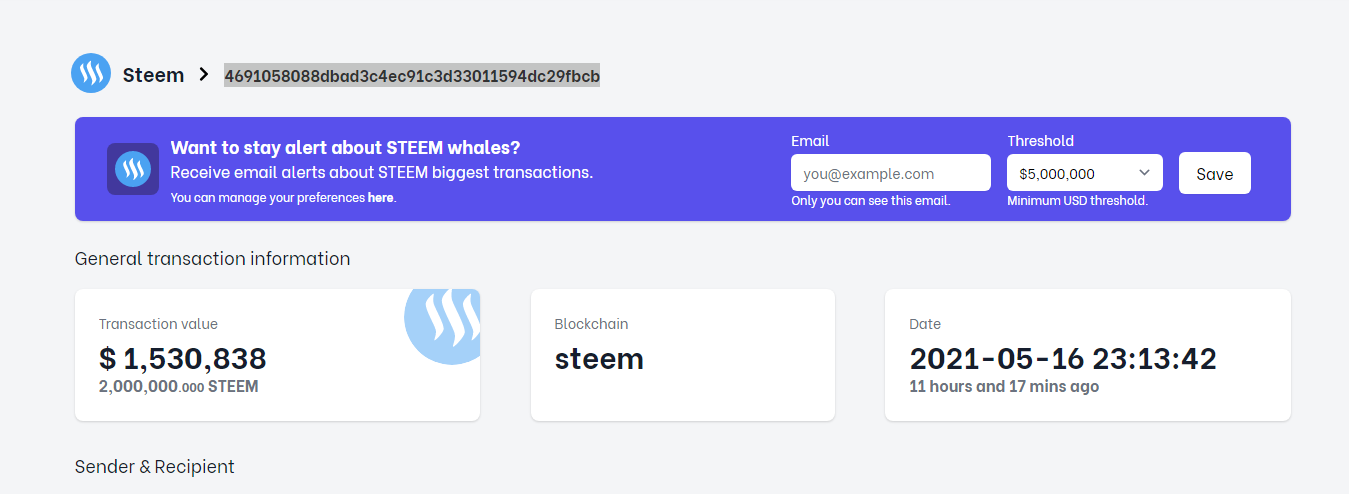
Task: Click the Threshold dropdown chevron arrow
Action: 1145,173
